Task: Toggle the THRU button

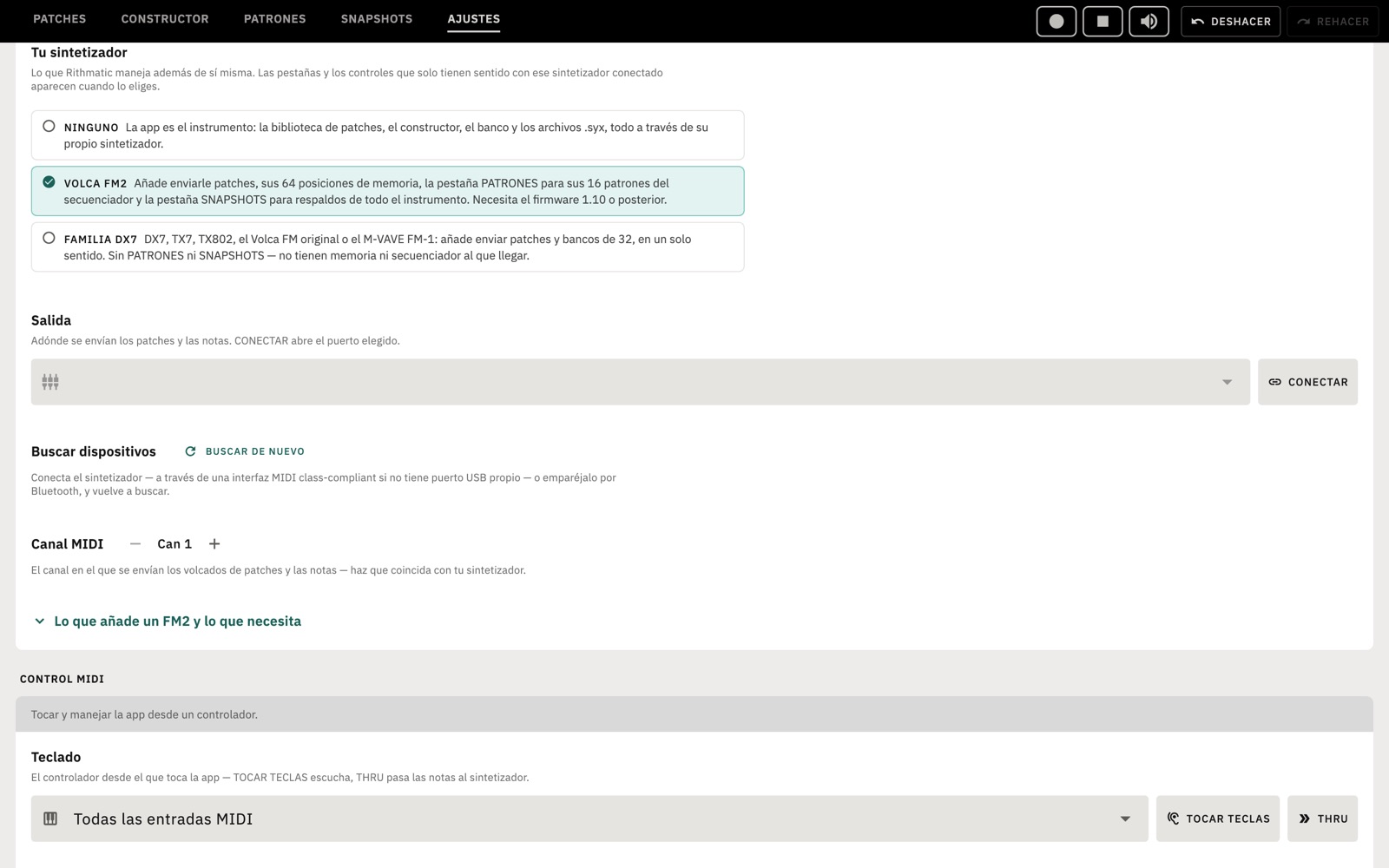Action: pyautogui.click(x=1322, y=819)
